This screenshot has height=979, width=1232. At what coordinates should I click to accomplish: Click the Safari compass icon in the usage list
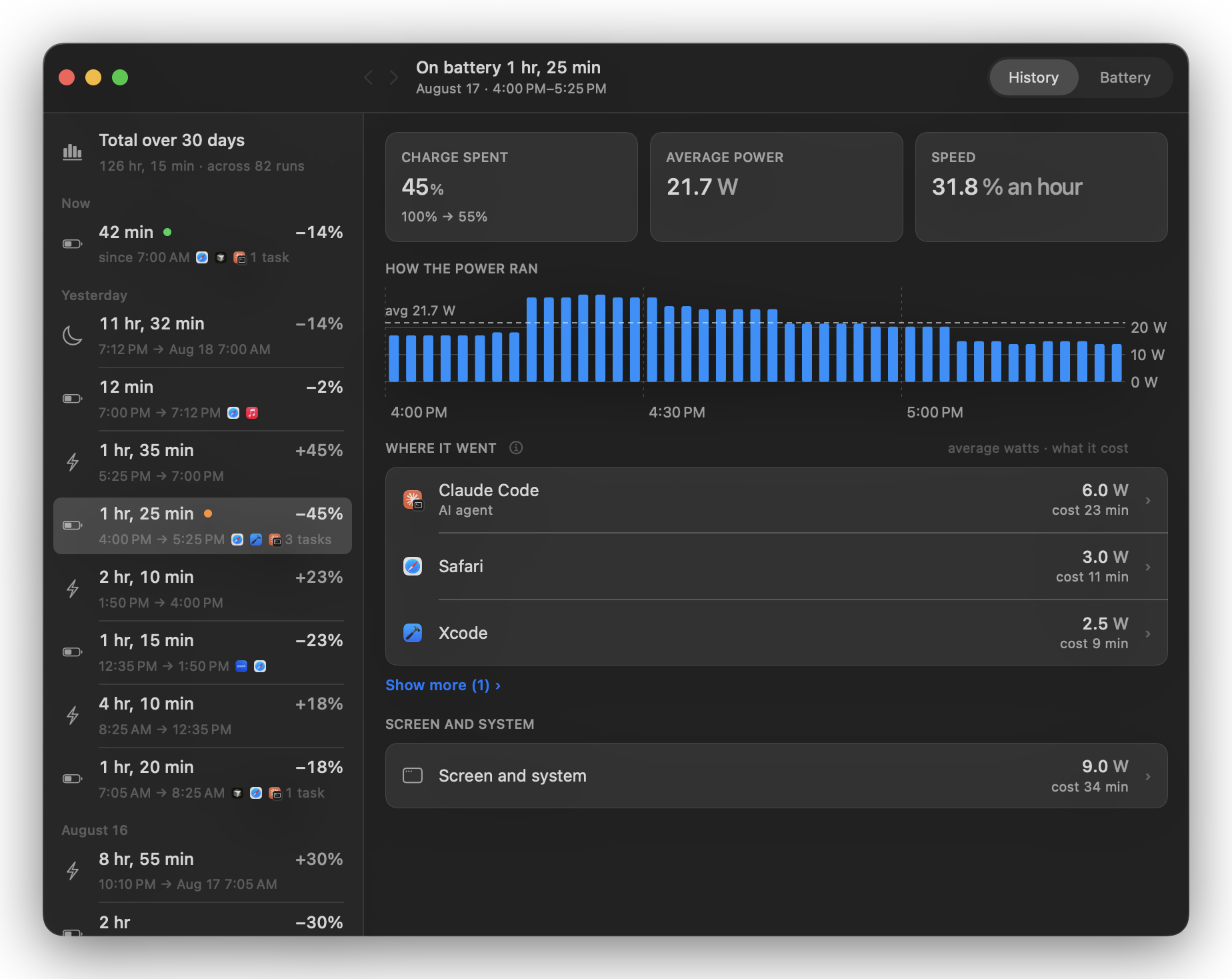(x=413, y=566)
